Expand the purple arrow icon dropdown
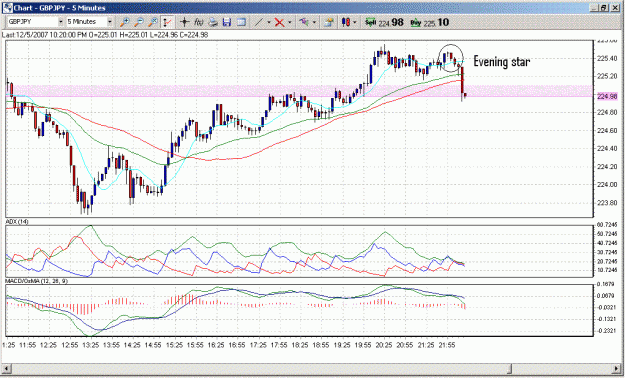The height and width of the screenshot is (378, 625). click(314, 23)
